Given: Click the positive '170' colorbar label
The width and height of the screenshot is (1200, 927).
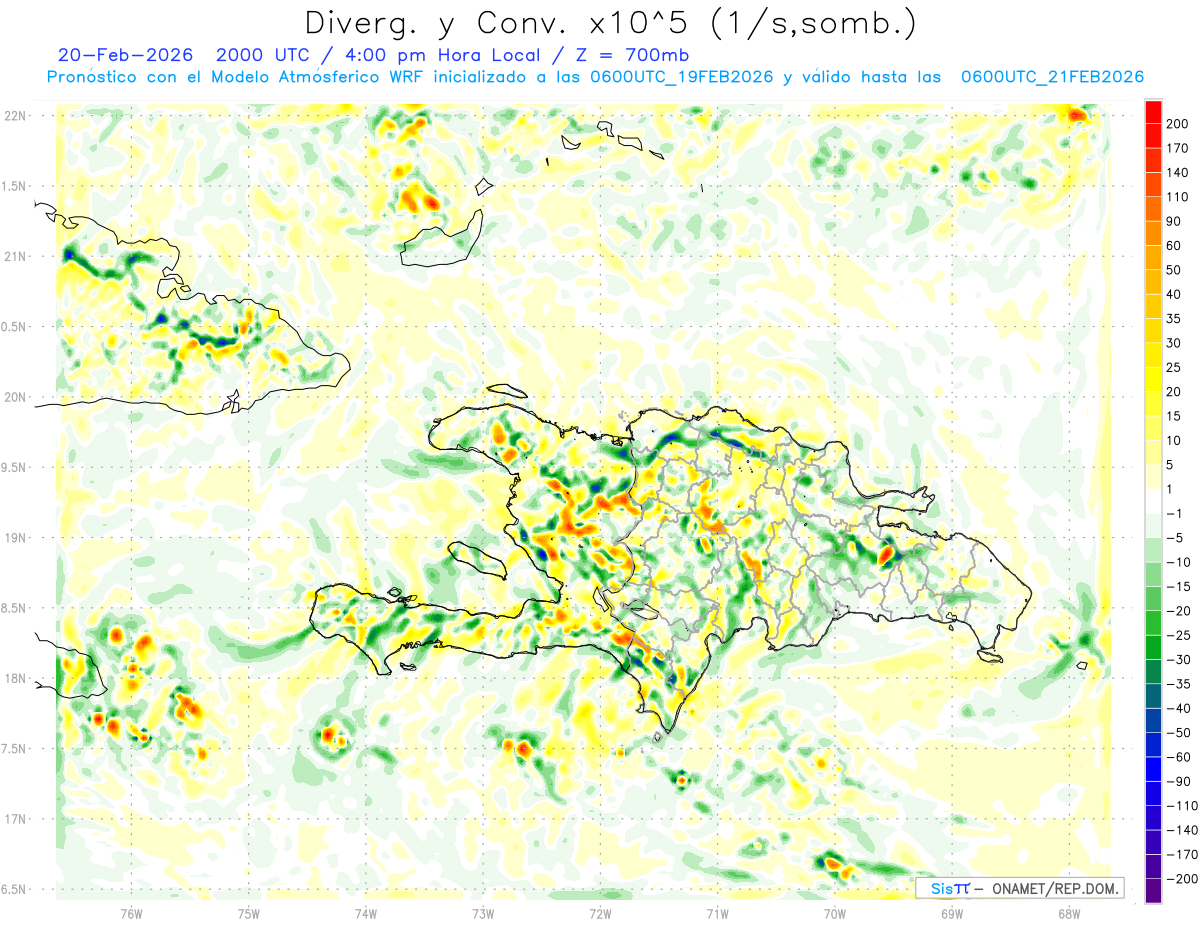Looking at the screenshot, I should (1179, 148).
